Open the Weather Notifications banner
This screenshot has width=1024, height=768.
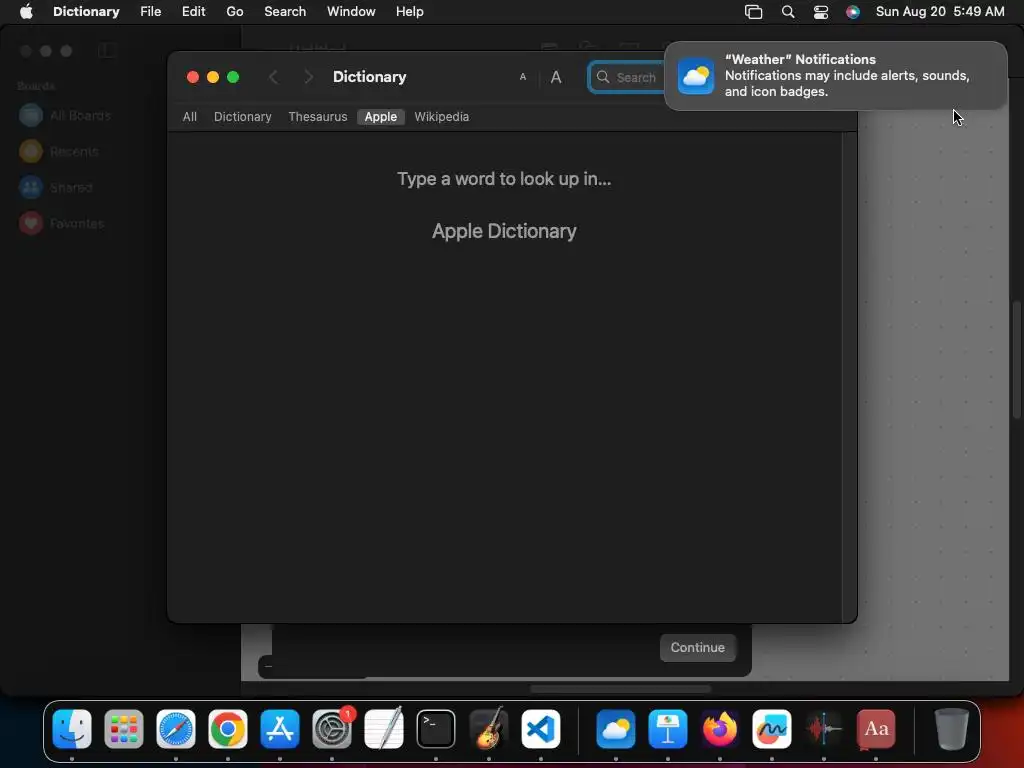[836, 76]
